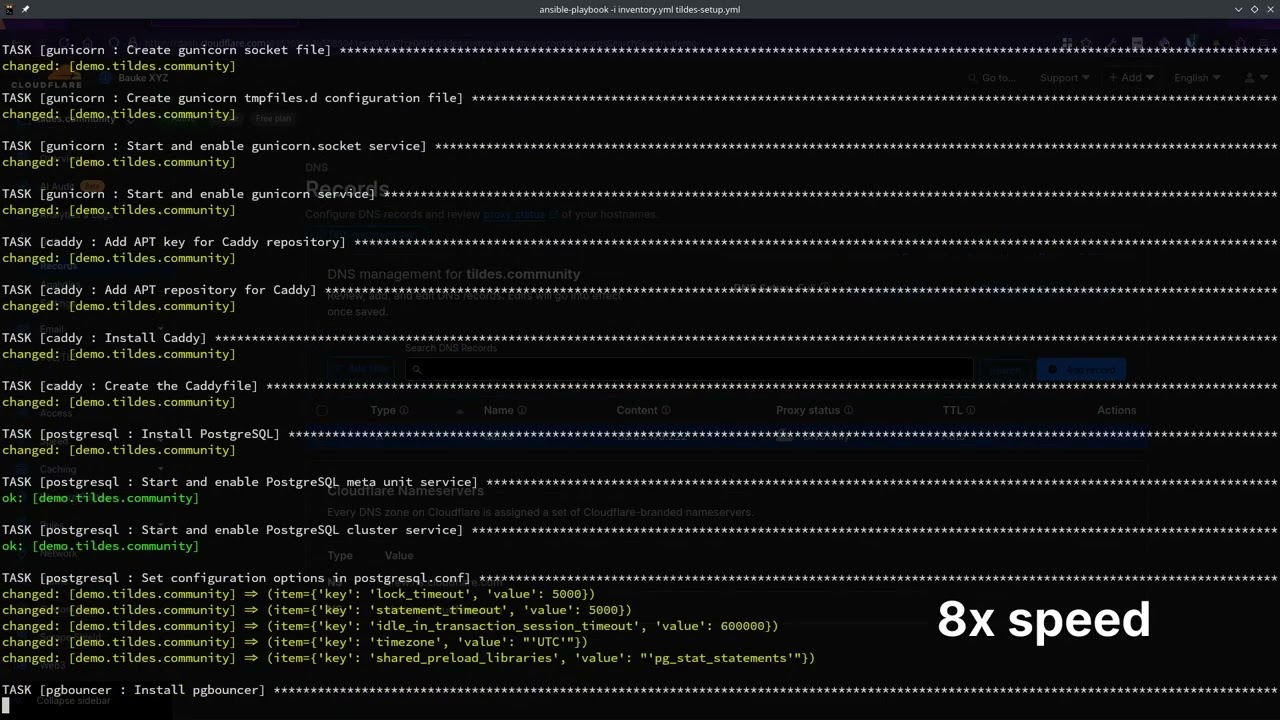
Task: Click the changed line with 'statement_timeout' value 5000
Action: tap(317, 610)
